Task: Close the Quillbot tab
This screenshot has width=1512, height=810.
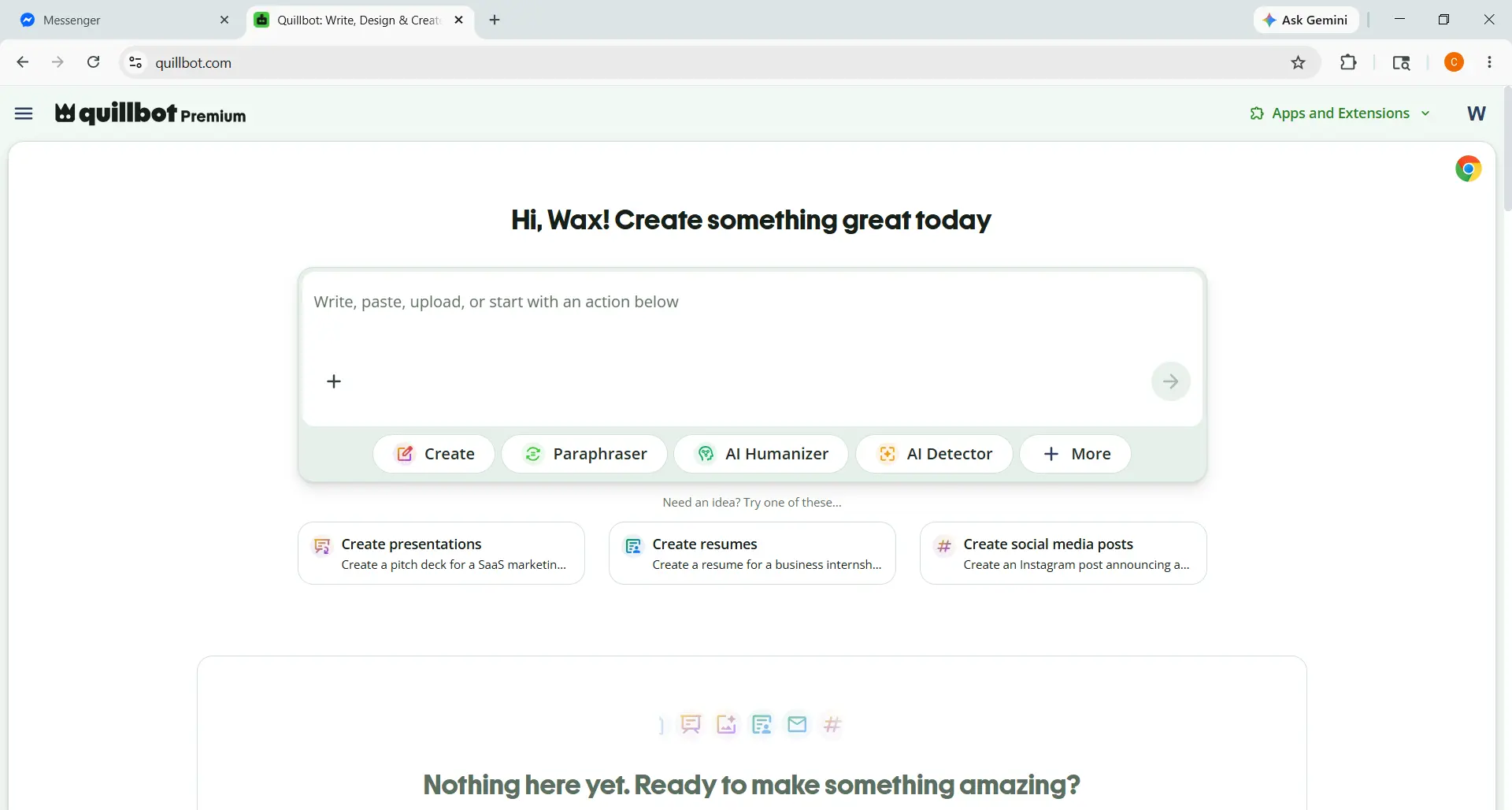Action: pos(459,20)
